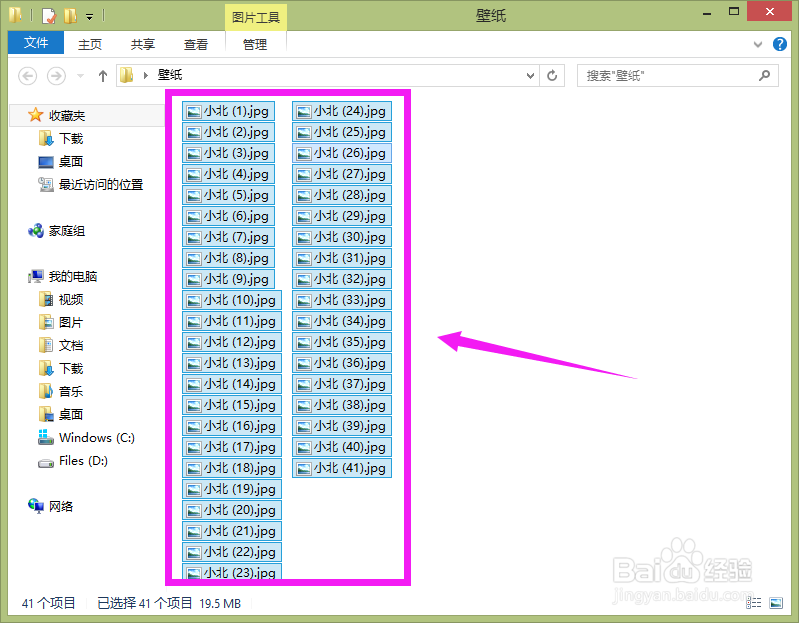
Task: Click the New Folder quick access icon
Action: click(x=70, y=16)
